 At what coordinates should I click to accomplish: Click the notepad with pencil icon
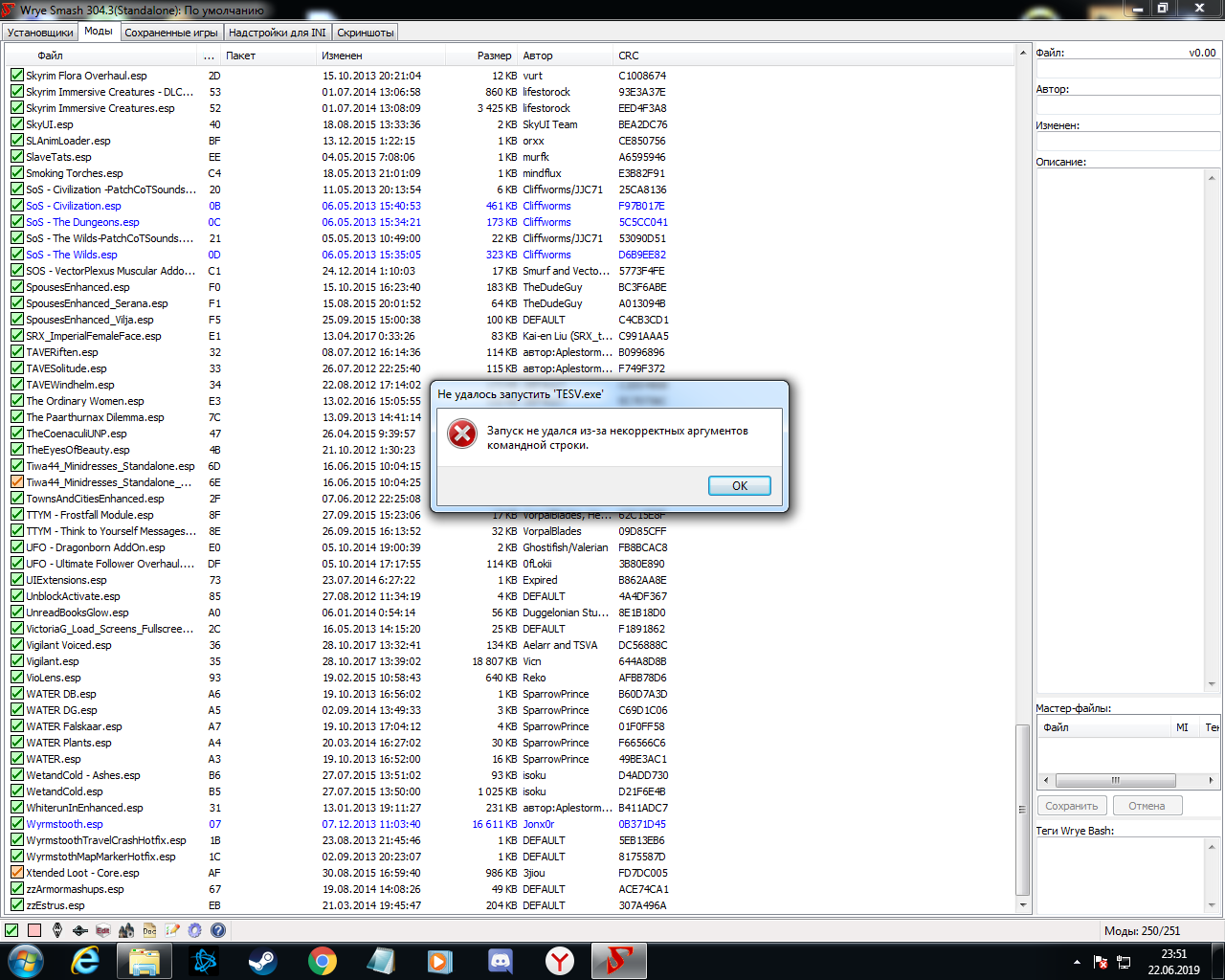pos(172,930)
